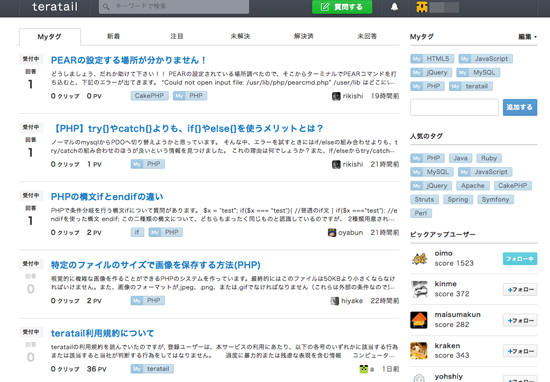Select teratail tag in Myタグ sidebar
This screenshot has height=382, width=550.
click(x=471, y=86)
